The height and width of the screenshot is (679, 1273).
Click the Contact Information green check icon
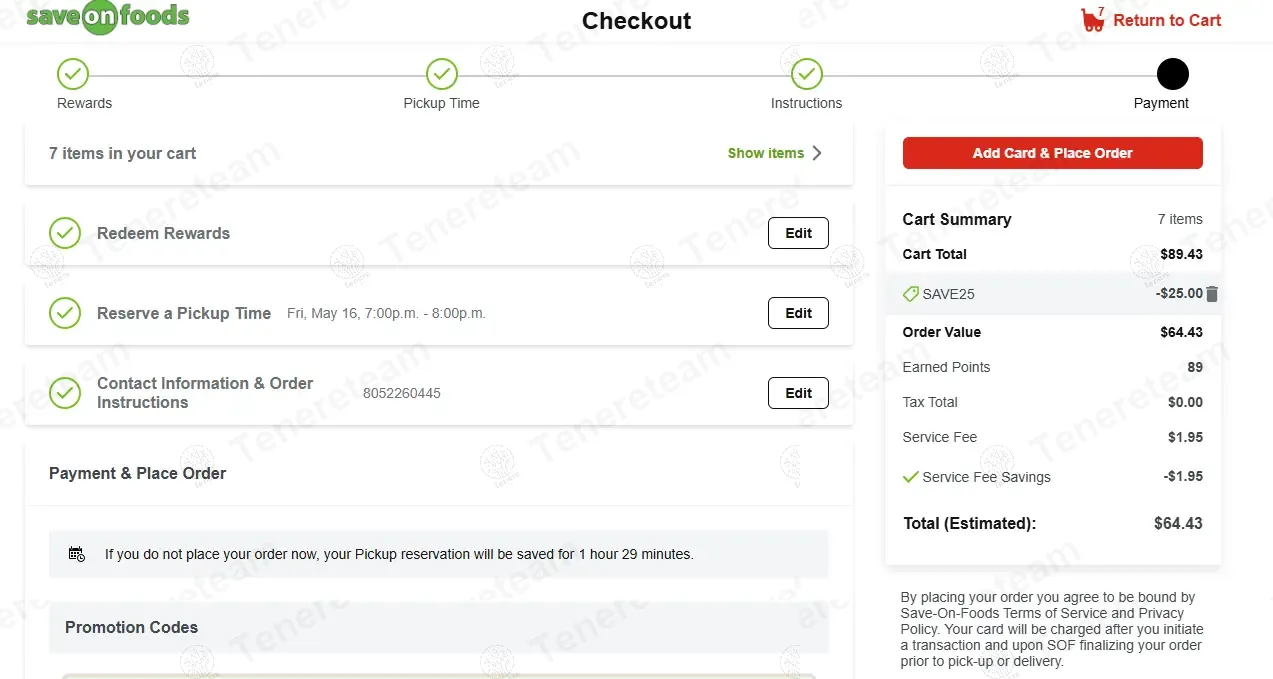[x=65, y=393]
